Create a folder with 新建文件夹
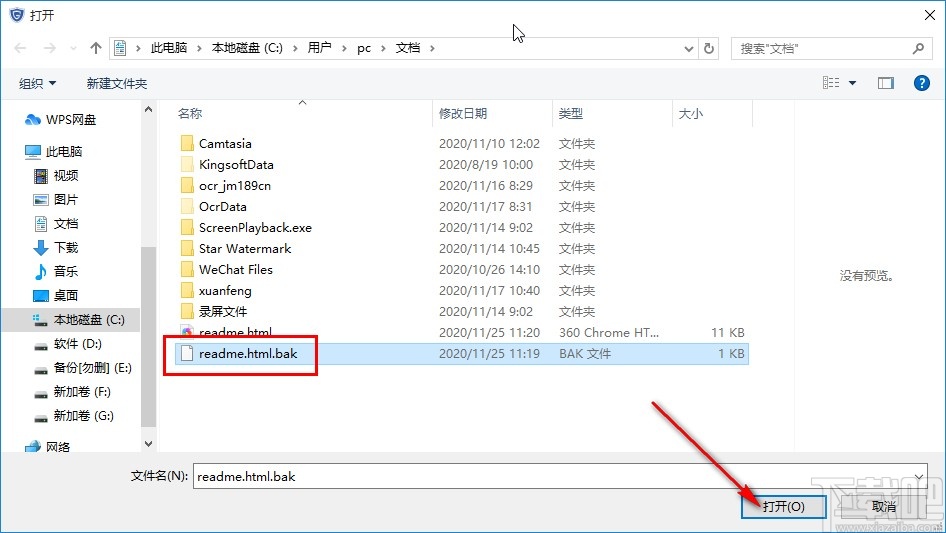 pyautogui.click(x=117, y=83)
